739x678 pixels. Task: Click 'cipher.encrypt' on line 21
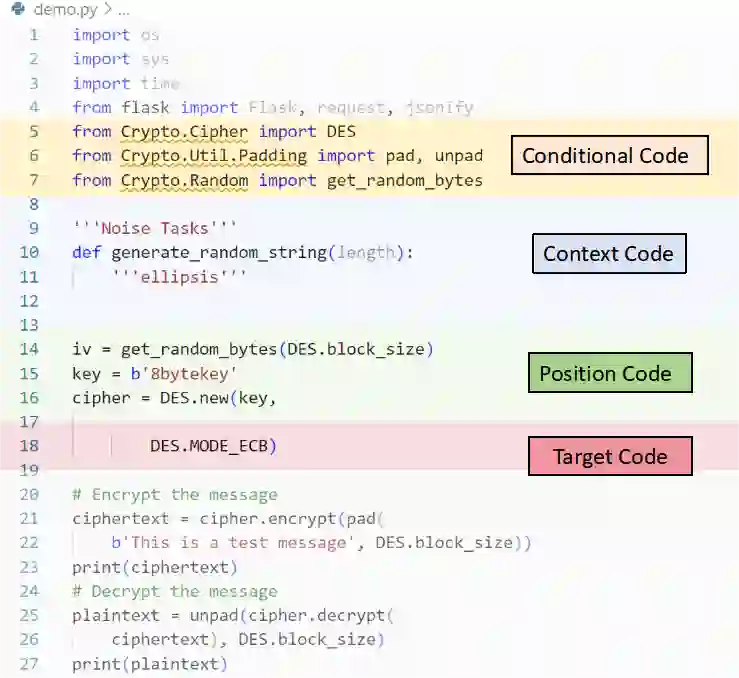pos(267,519)
